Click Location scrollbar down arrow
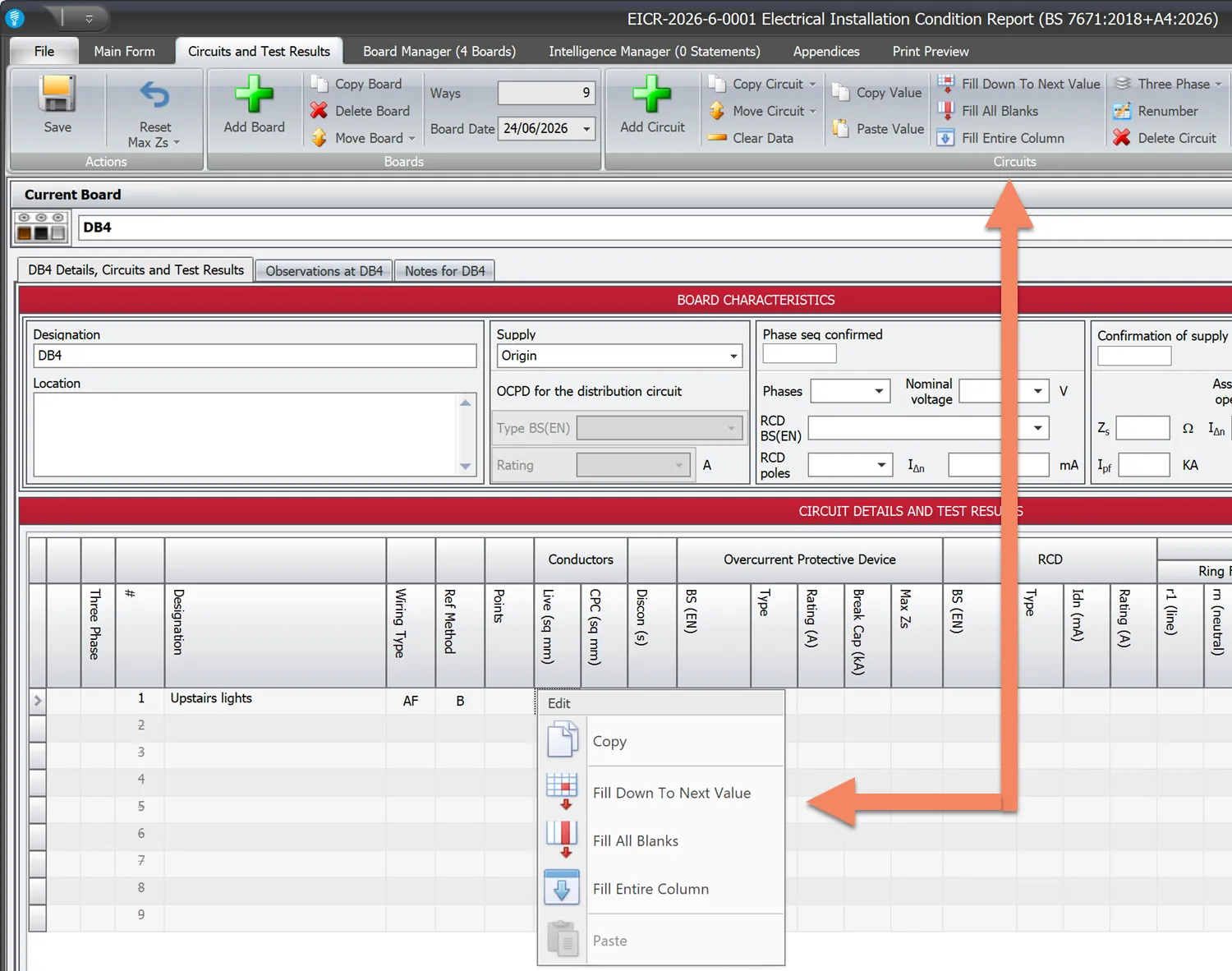 [466, 467]
